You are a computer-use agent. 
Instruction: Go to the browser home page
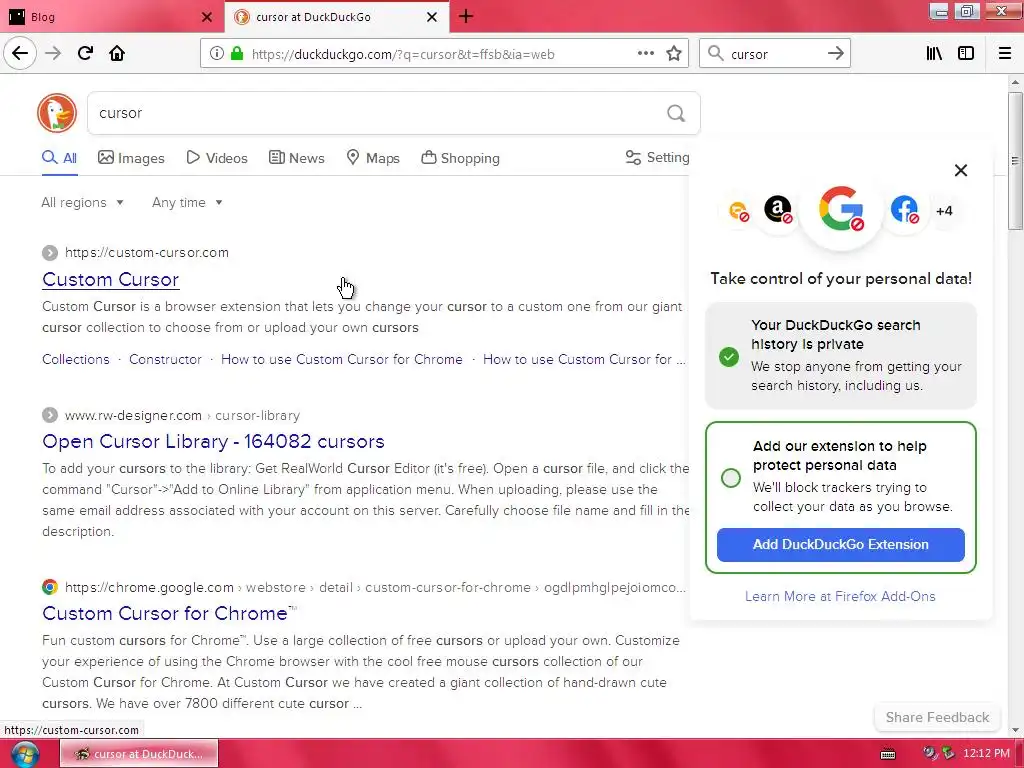117,54
